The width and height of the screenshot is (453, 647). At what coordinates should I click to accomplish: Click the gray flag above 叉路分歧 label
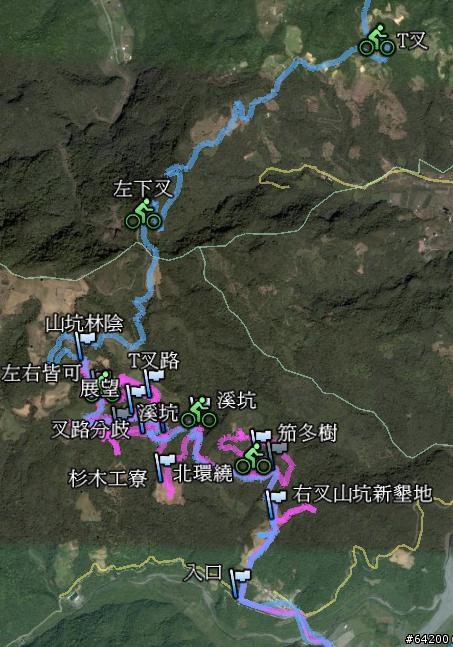pos(121,413)
